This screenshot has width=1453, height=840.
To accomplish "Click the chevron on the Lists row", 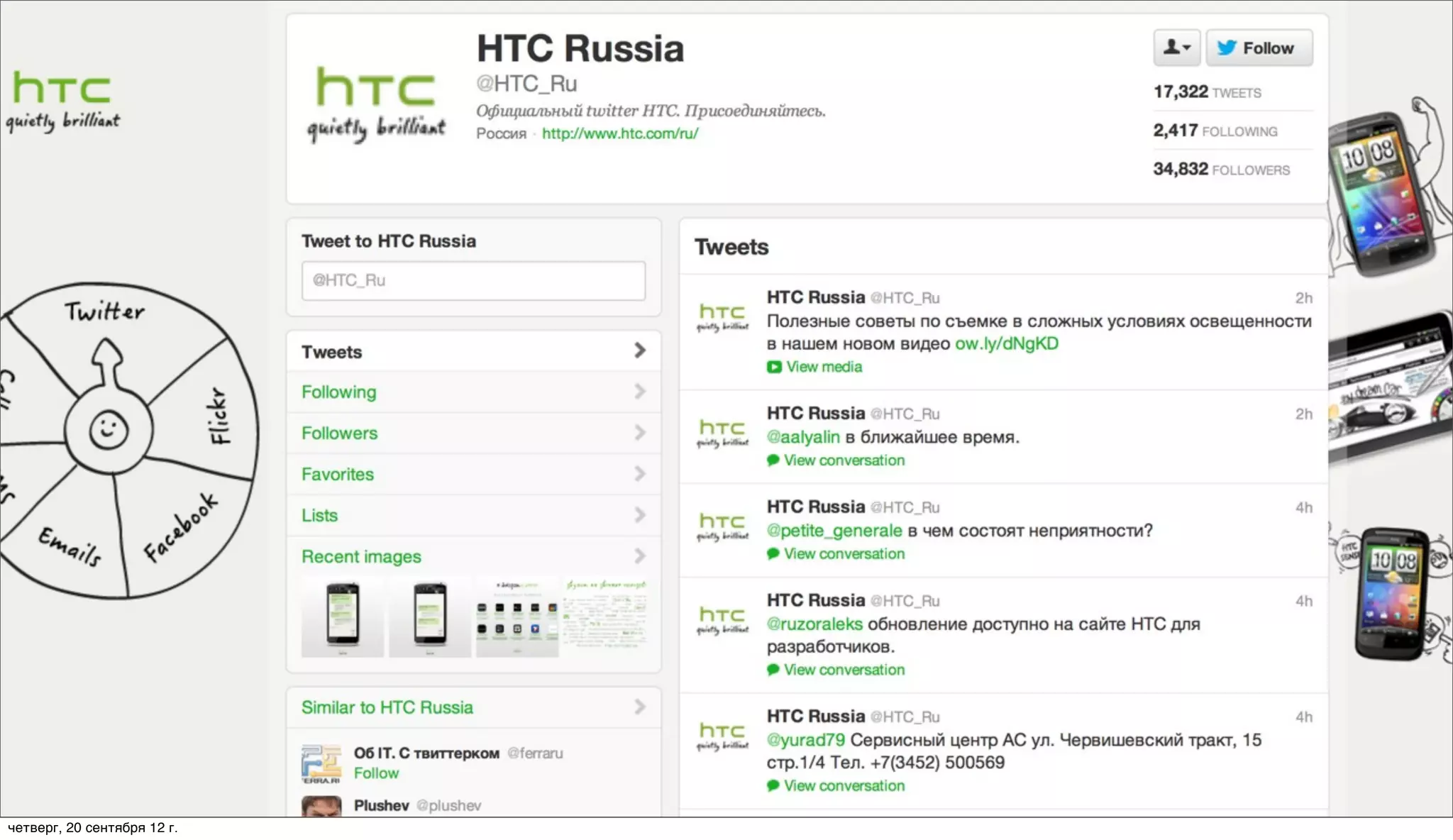I will (x=640, y=515).
